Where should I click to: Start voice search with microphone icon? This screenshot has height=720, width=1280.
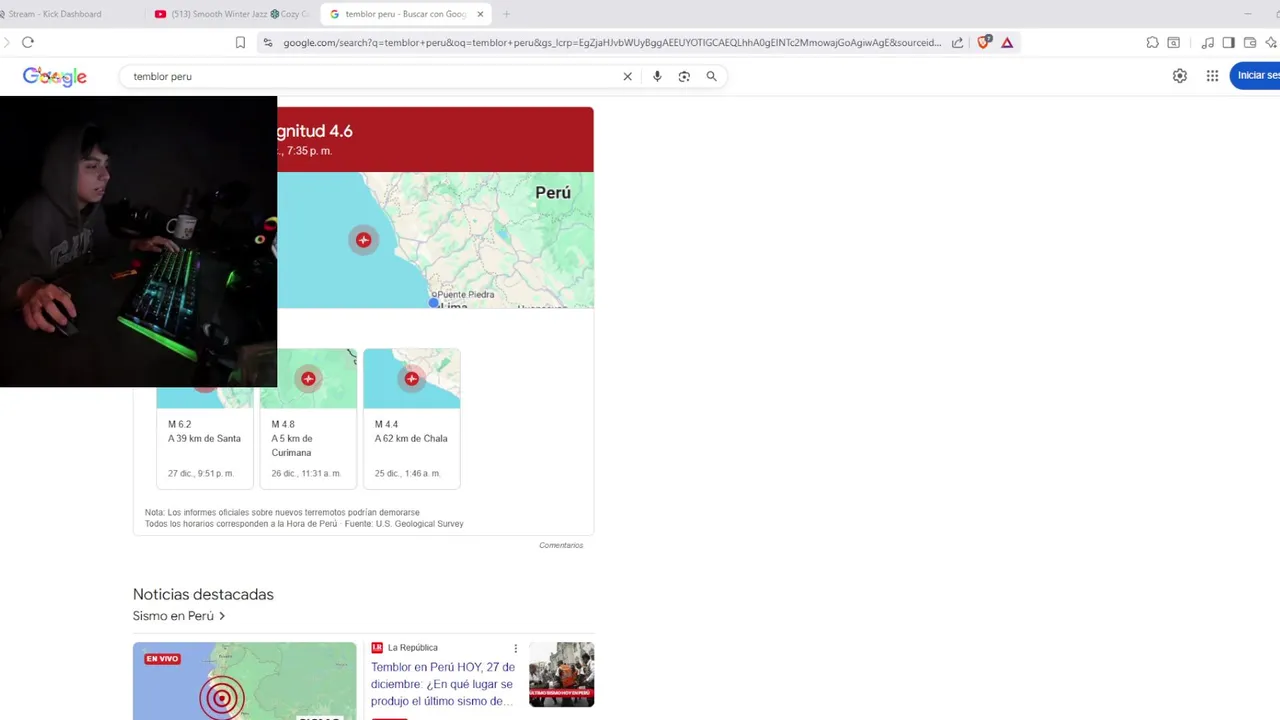[657, 76]
